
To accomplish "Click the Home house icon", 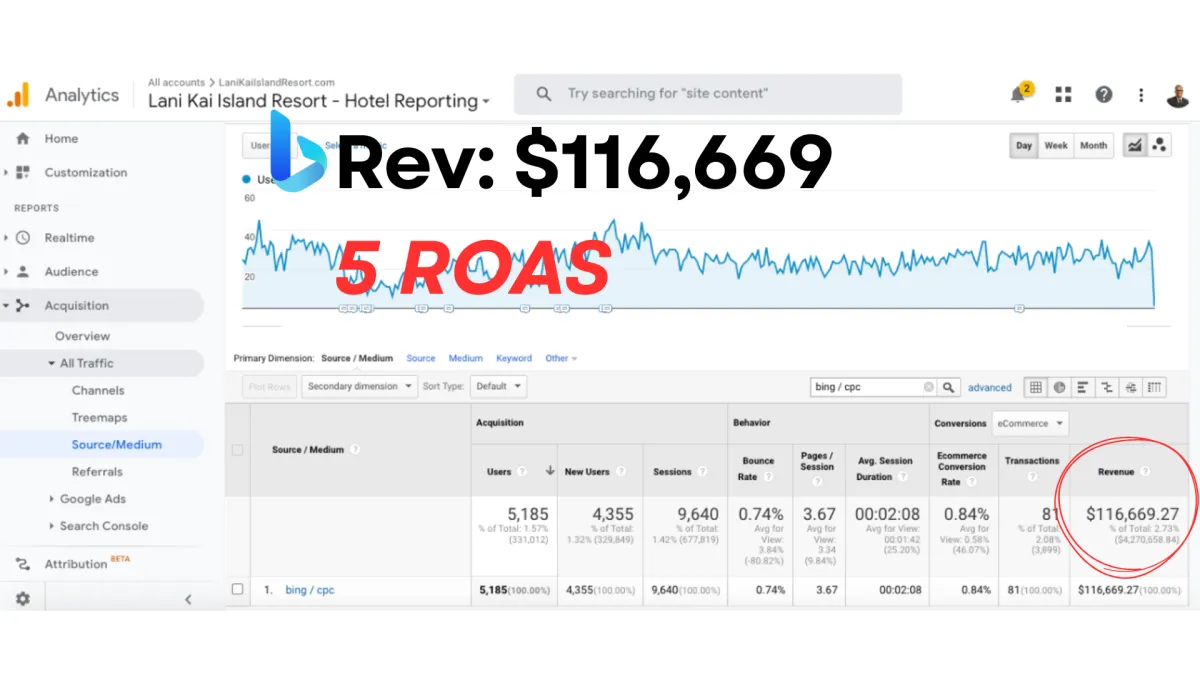I will tap(22, 139).
